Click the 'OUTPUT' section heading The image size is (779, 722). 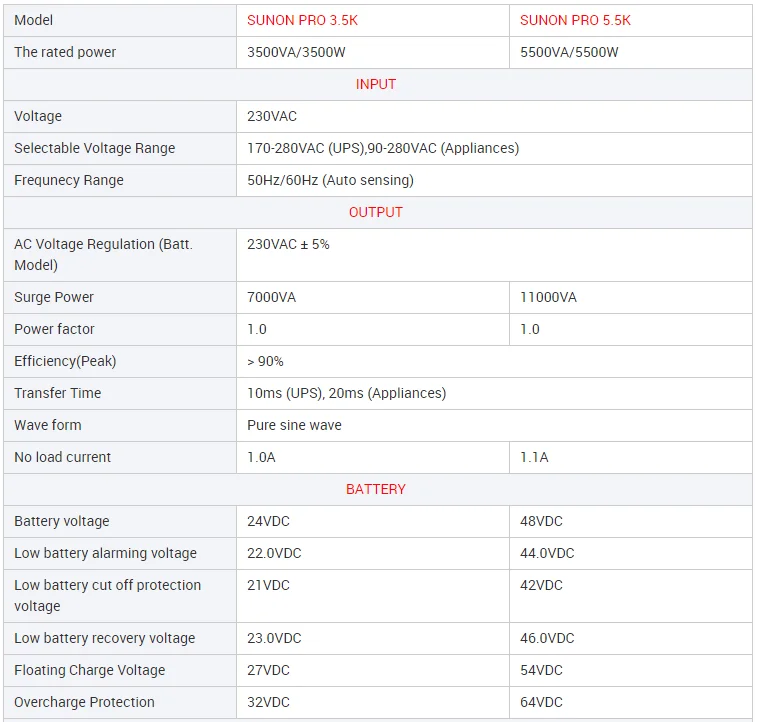tap(376, 212)
